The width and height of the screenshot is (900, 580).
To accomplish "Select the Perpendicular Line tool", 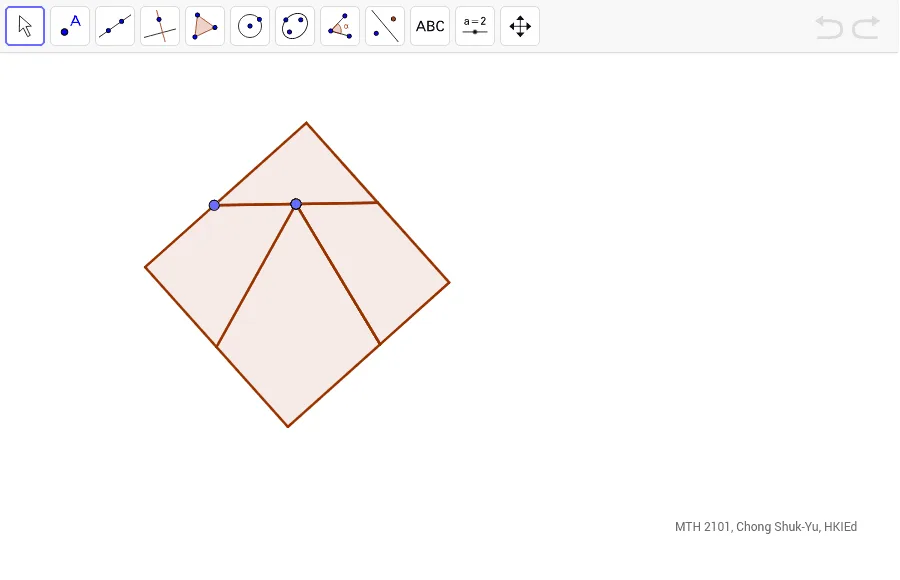I will [160, 26].
